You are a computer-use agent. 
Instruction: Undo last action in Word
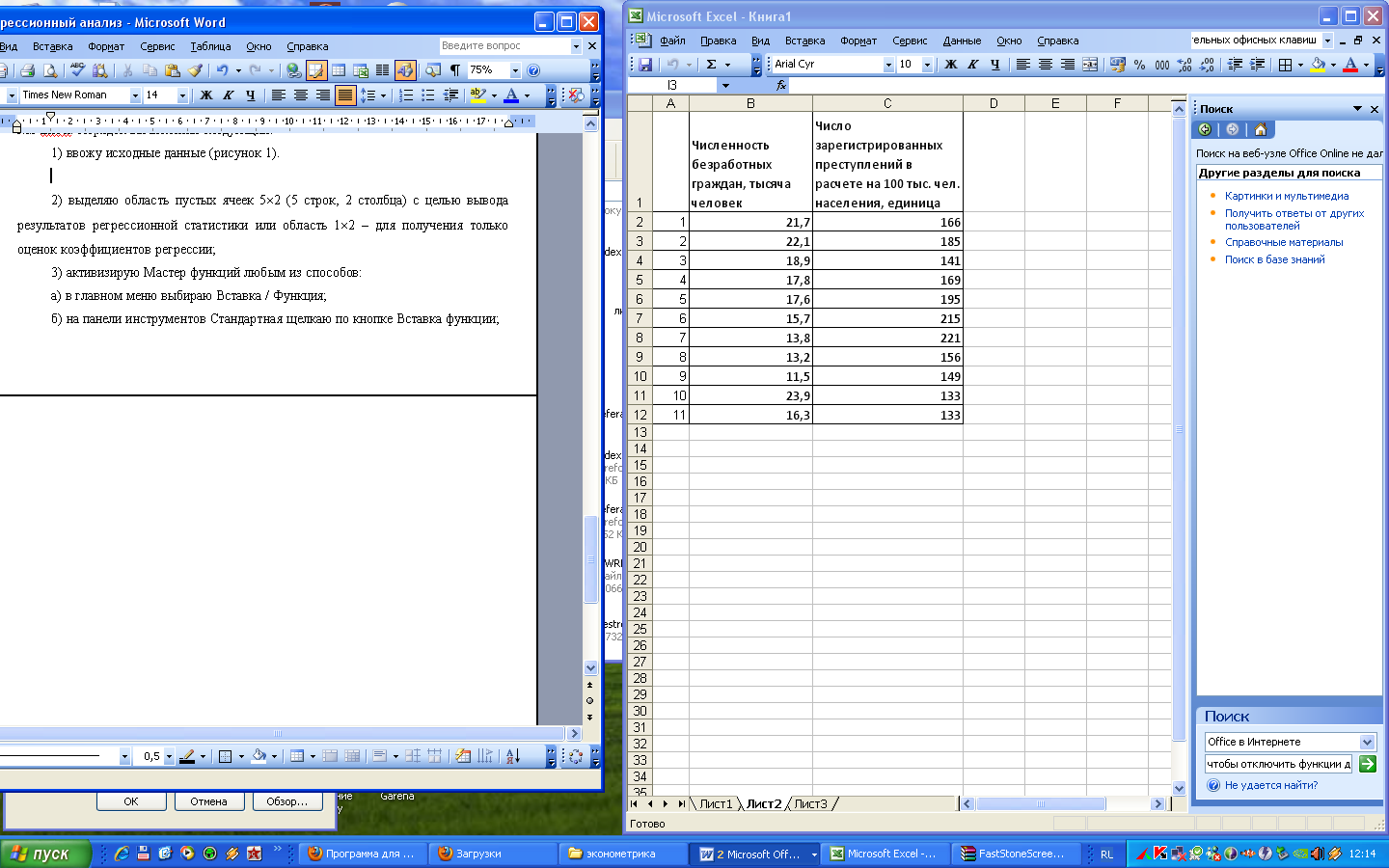point(223,70)
